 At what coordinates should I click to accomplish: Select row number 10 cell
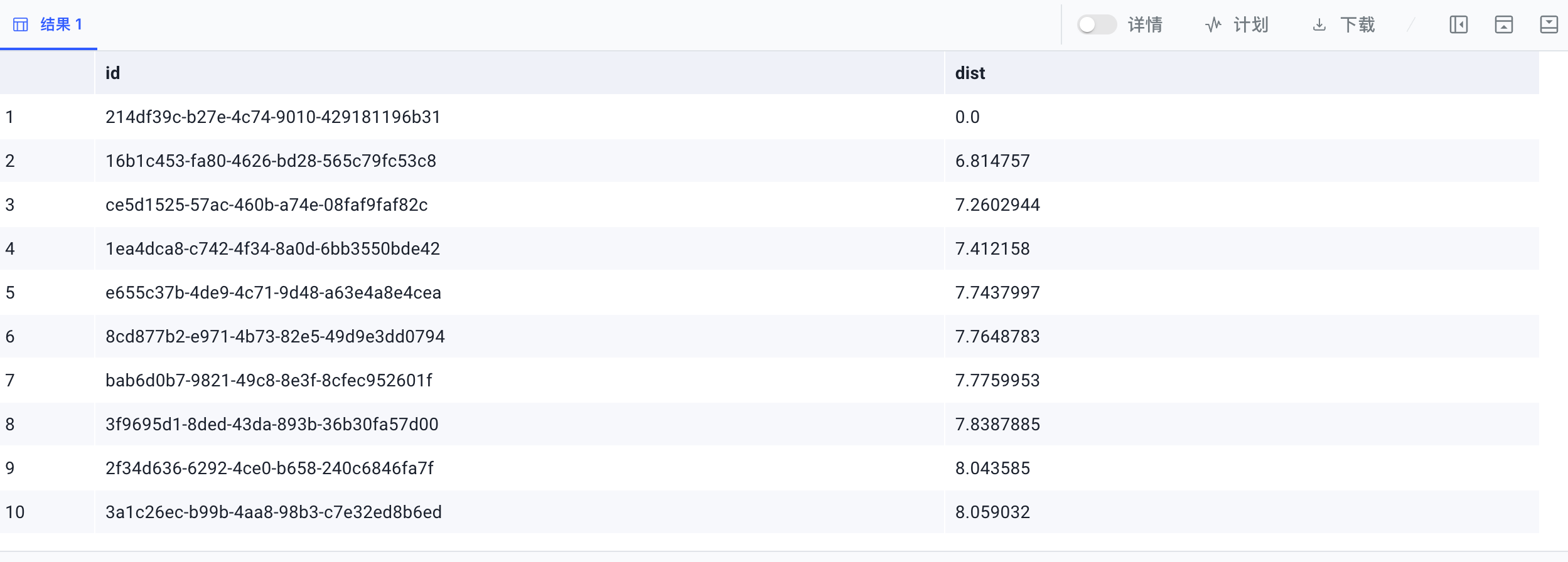point(15,512)
